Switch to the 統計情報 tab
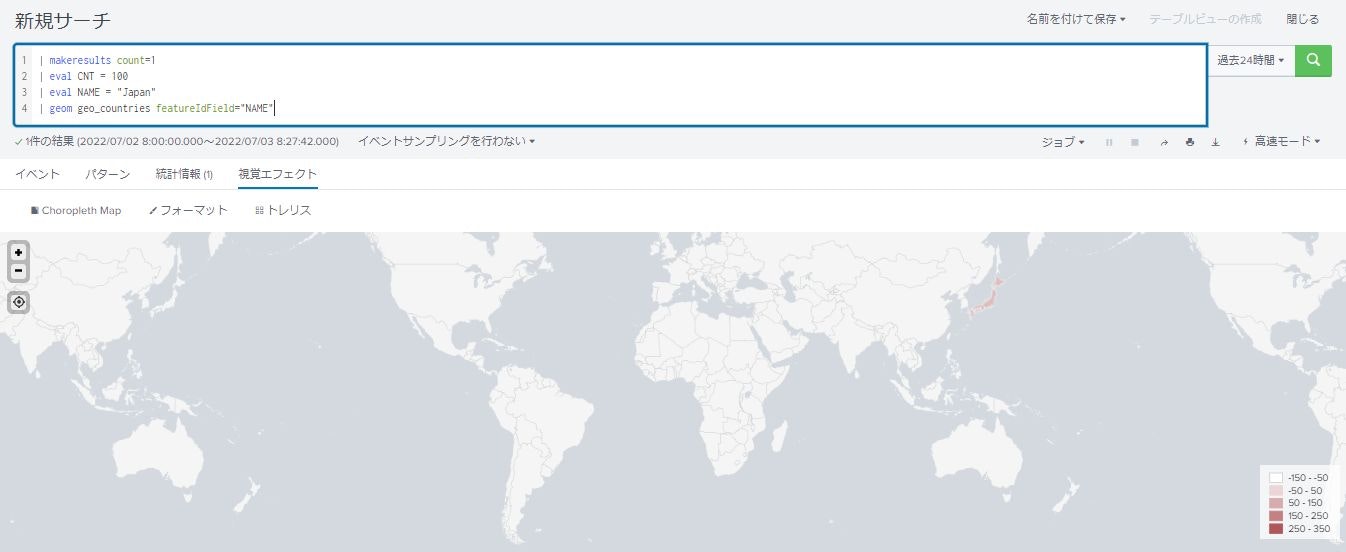This screenshot has width=1346, height=552. click(x=184, y=174)
